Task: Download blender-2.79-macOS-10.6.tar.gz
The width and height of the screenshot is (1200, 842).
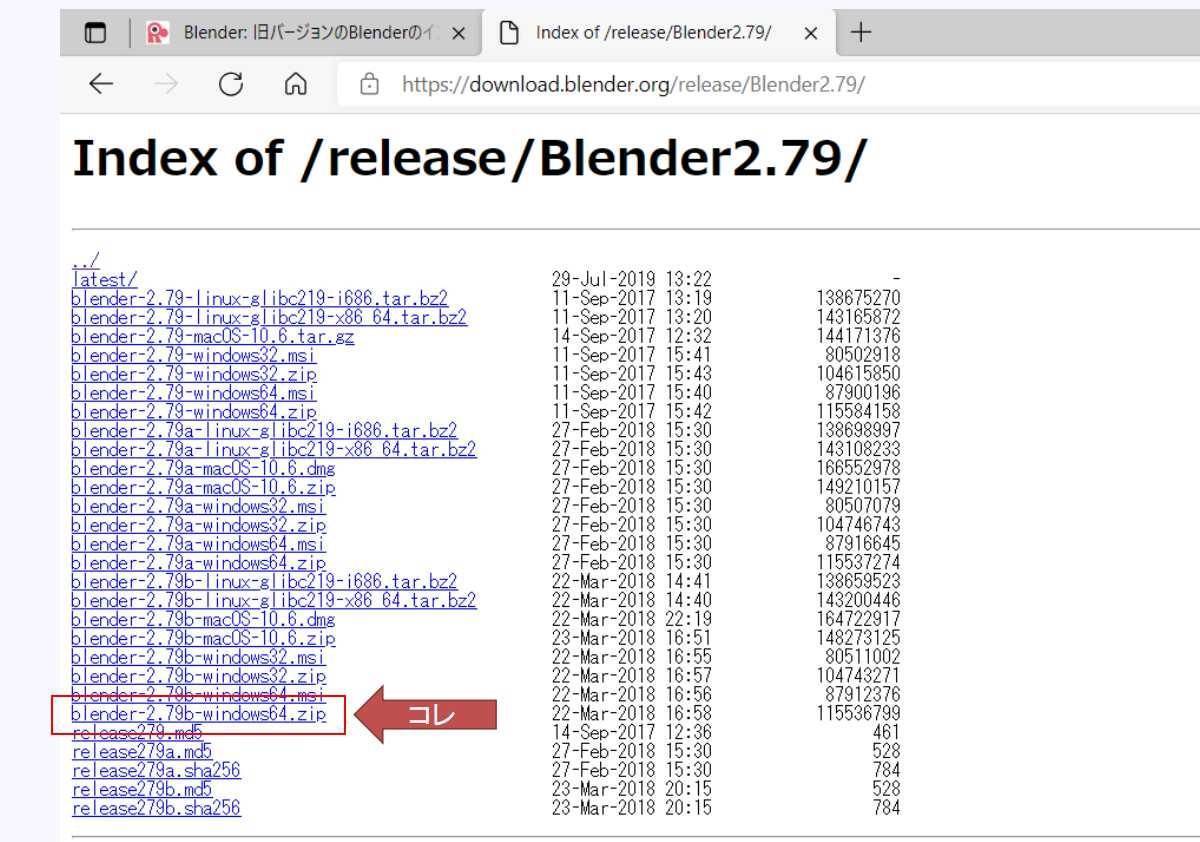Action: pyautogui.click(x=213, y=336)
